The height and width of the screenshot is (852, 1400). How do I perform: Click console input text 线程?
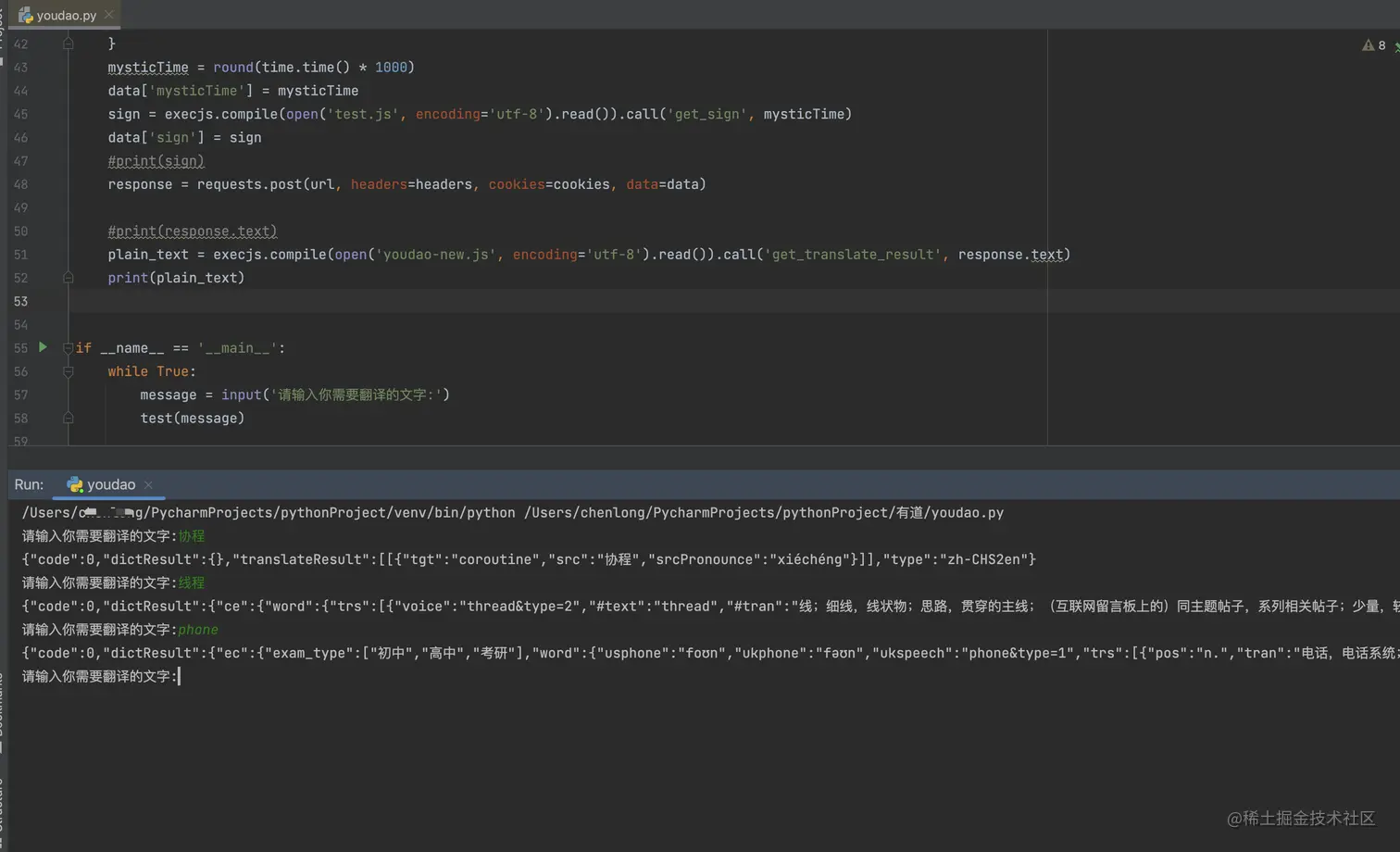click(x=192, y=583)
